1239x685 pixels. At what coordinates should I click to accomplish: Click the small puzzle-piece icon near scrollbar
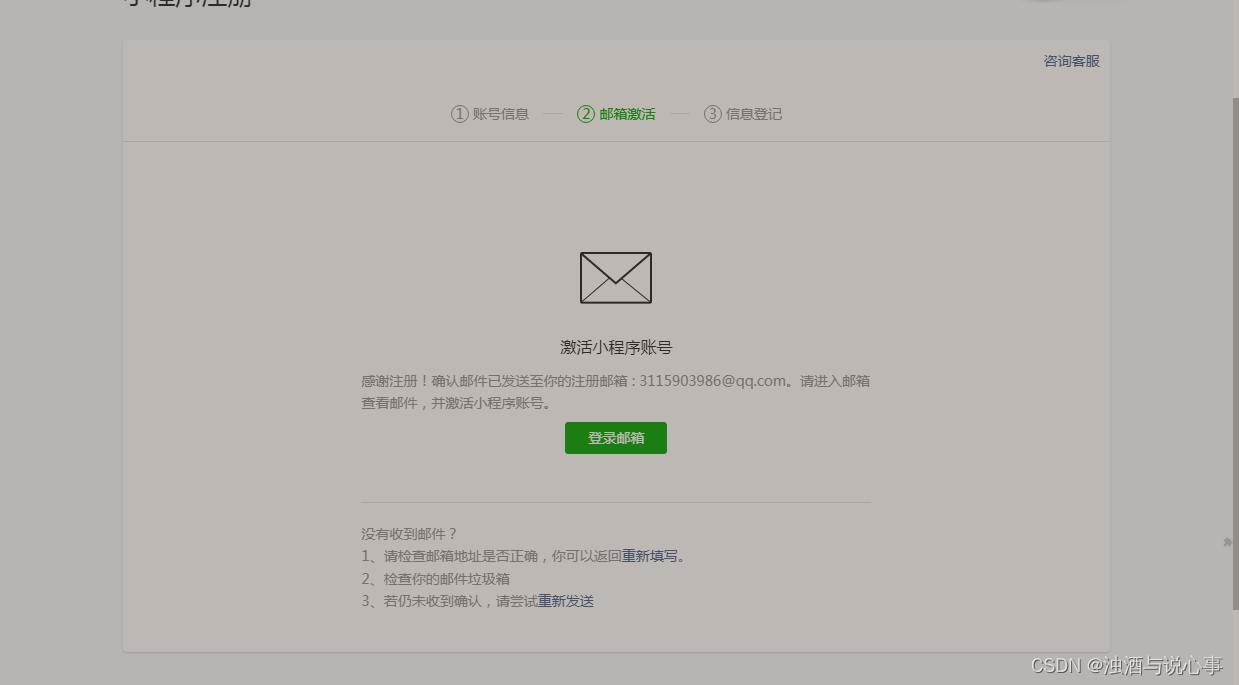[x=1227, y=542]
